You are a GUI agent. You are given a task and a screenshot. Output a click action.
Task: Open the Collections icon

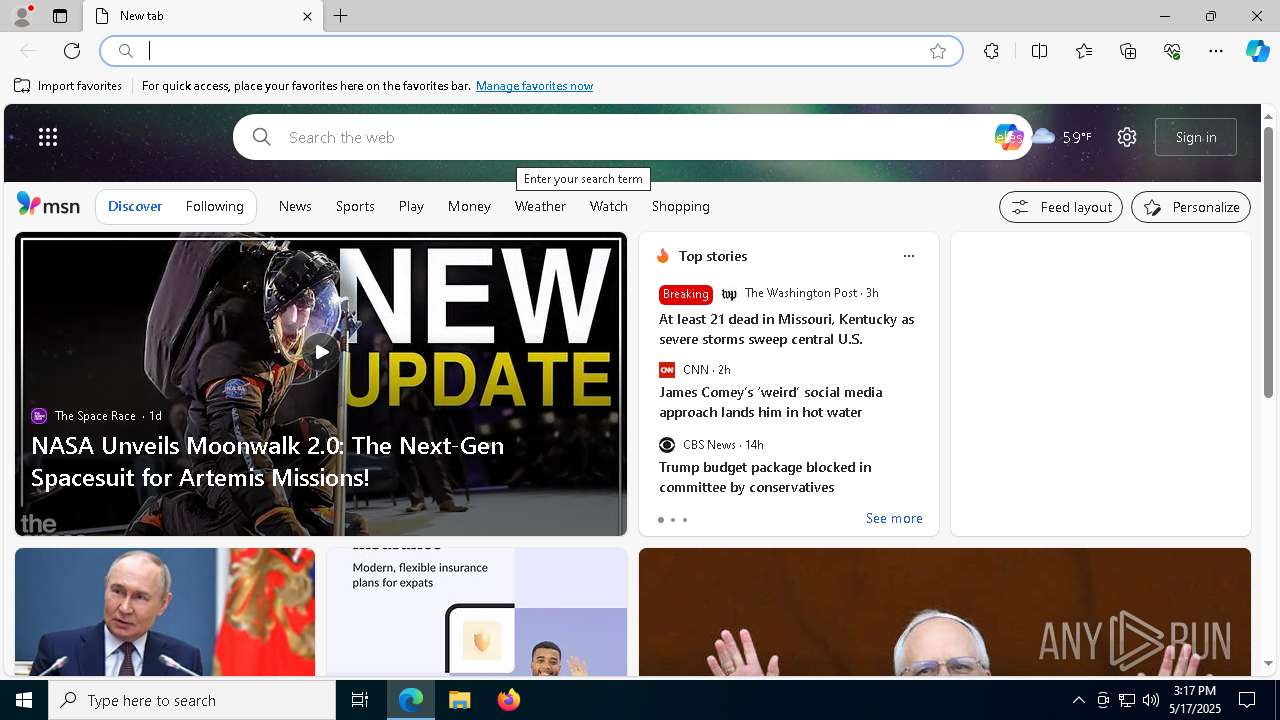point(1128,51)
